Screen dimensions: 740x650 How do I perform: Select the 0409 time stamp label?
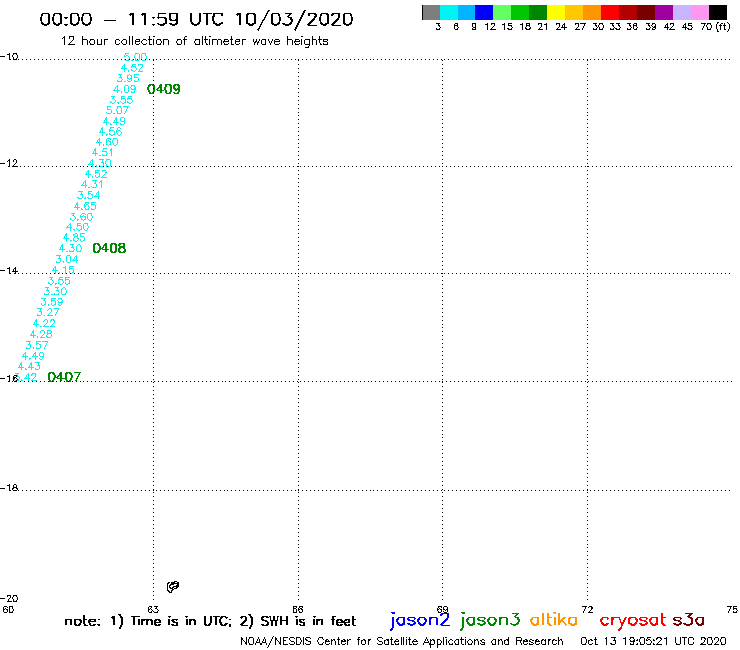[164, 89]
